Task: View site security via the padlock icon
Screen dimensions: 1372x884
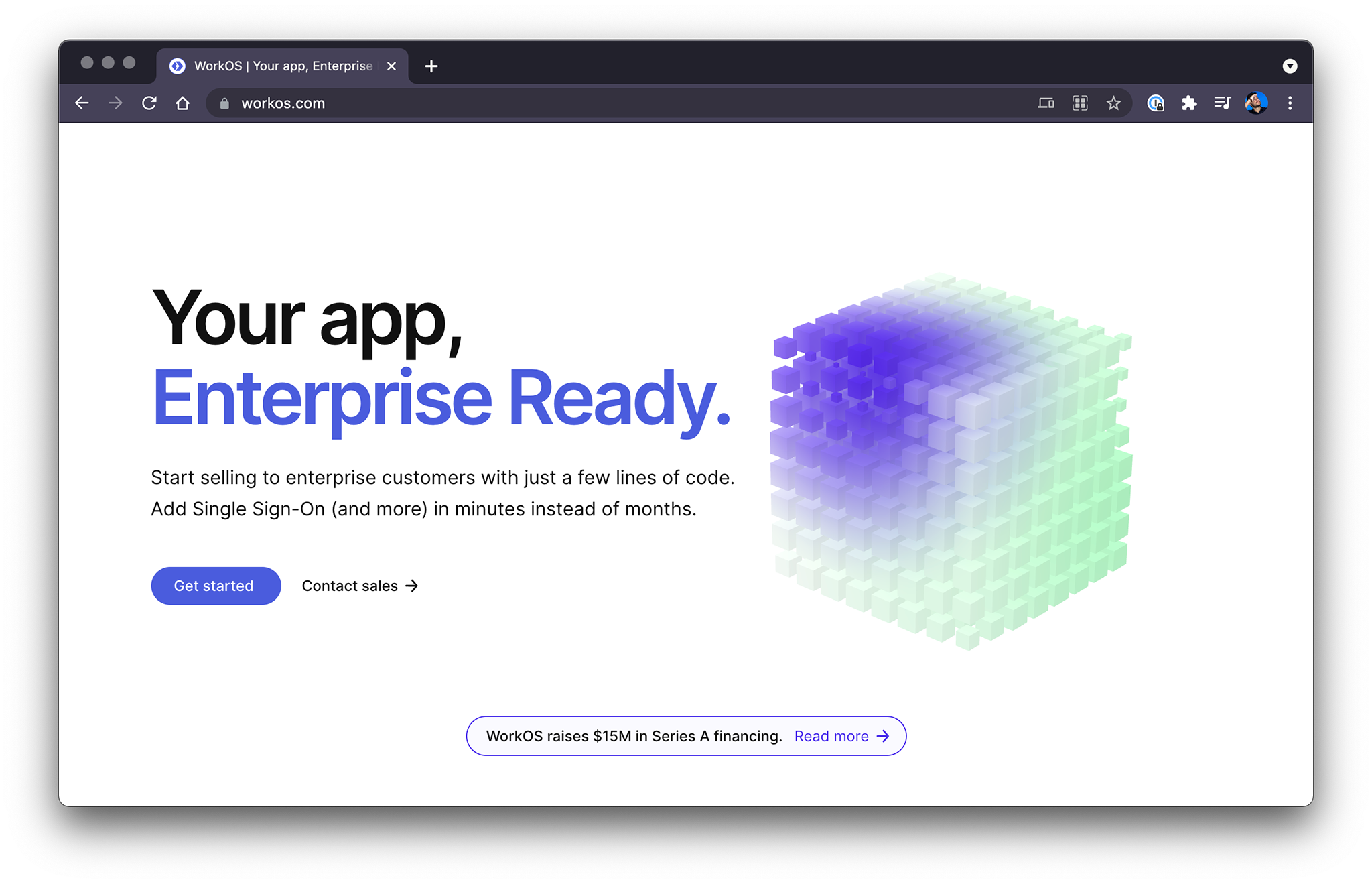Action: [224, 103]
